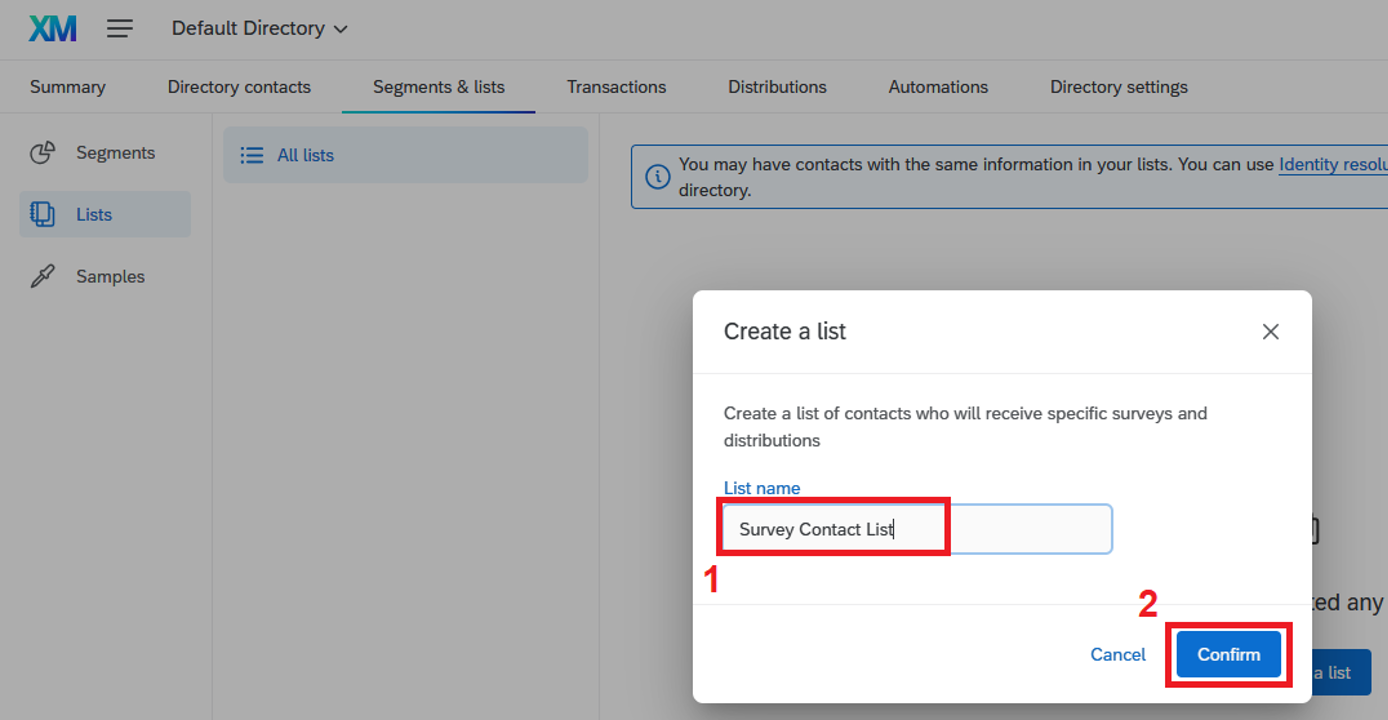
Task: Go to the Transactions tab
Action: [x=616, y=87]
